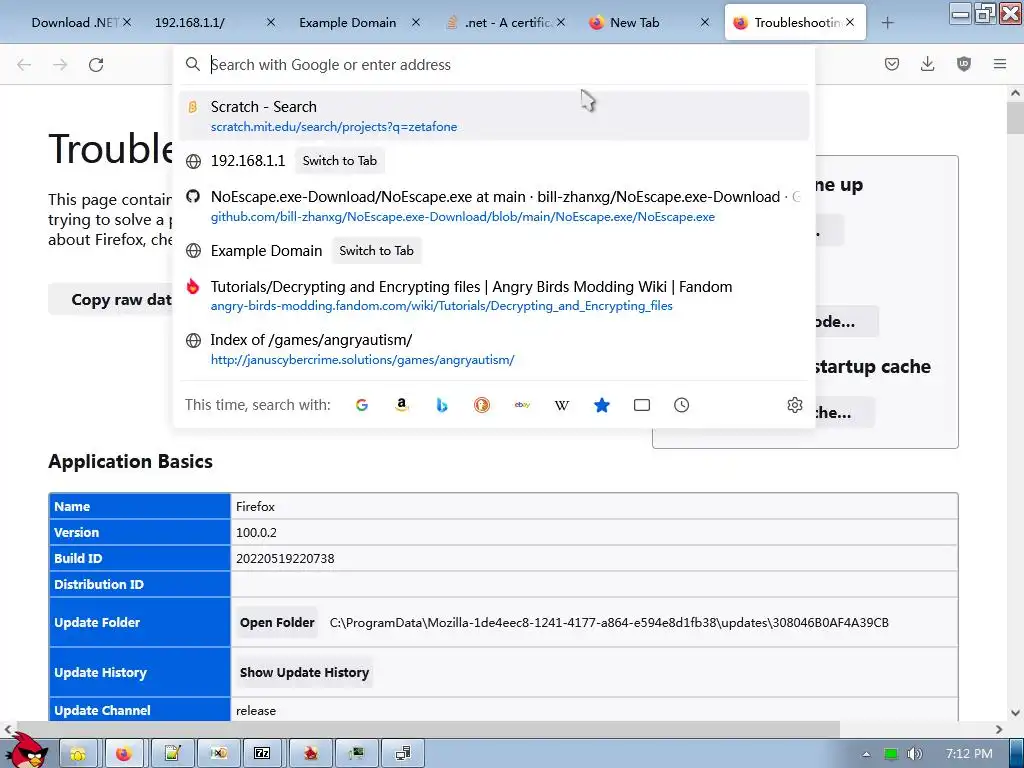Click the horizontal scrollbar right arrow
This screenshot has height=768, width=1024.
click(x=999, y=729)
